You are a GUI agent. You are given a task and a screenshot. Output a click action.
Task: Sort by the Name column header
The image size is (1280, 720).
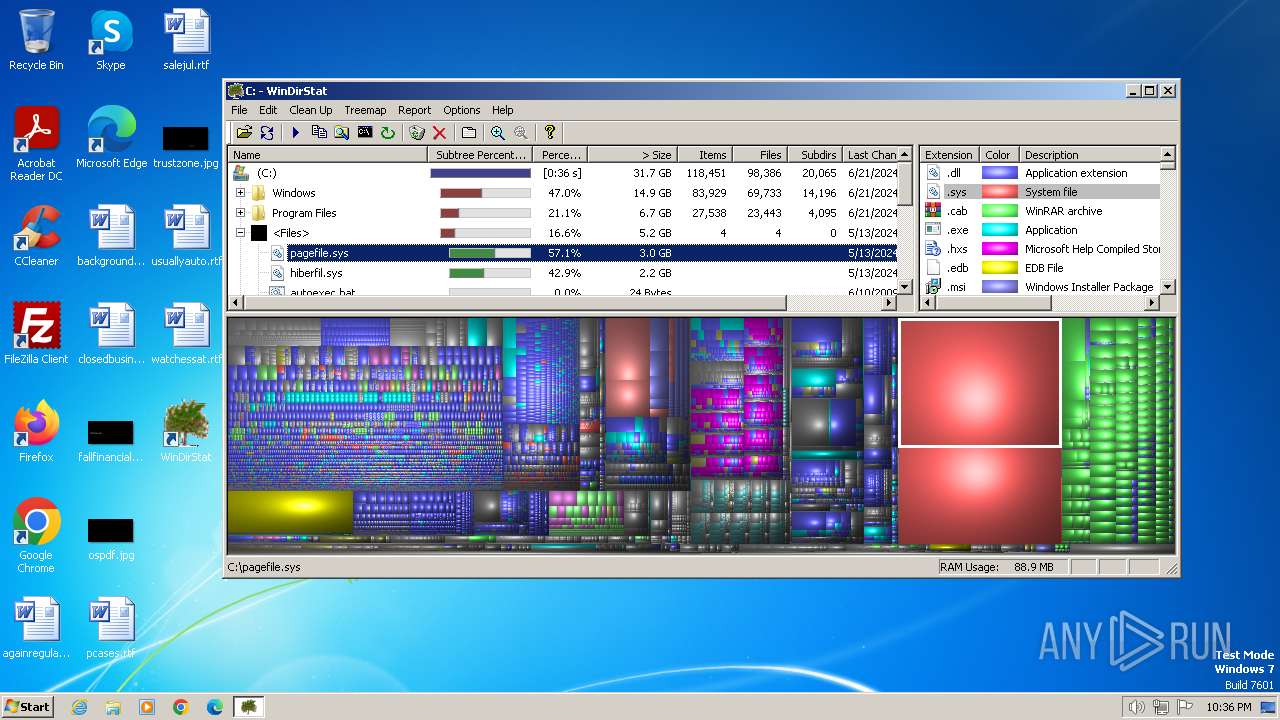328,155
